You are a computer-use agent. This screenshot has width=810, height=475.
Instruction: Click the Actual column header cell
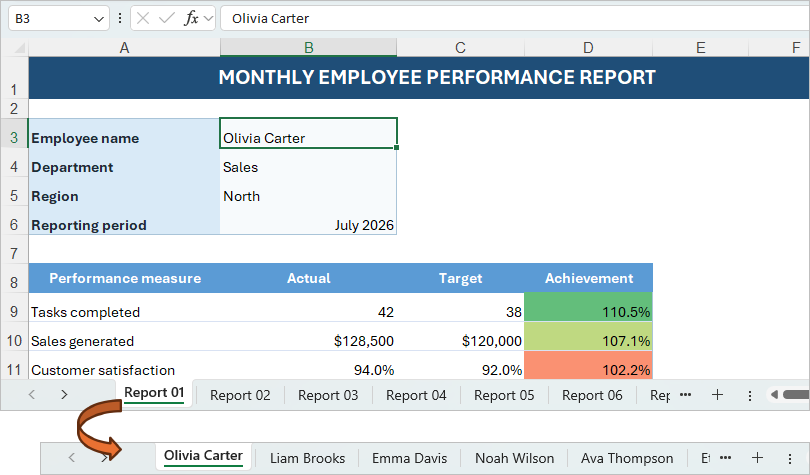point(308,278)
